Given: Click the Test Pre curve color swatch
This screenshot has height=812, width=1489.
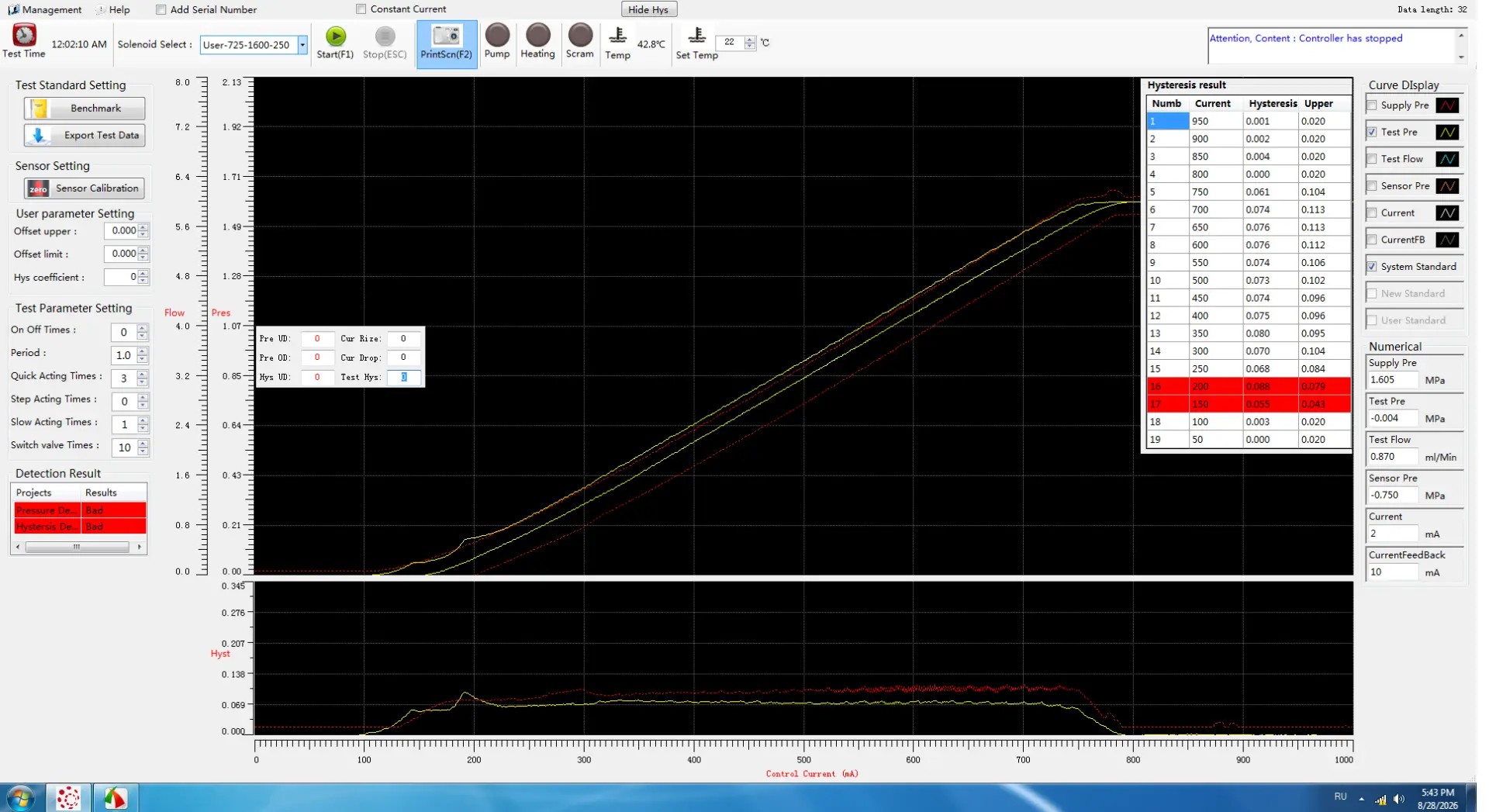Looking at the screenshot, I should tap(1446, 133).
